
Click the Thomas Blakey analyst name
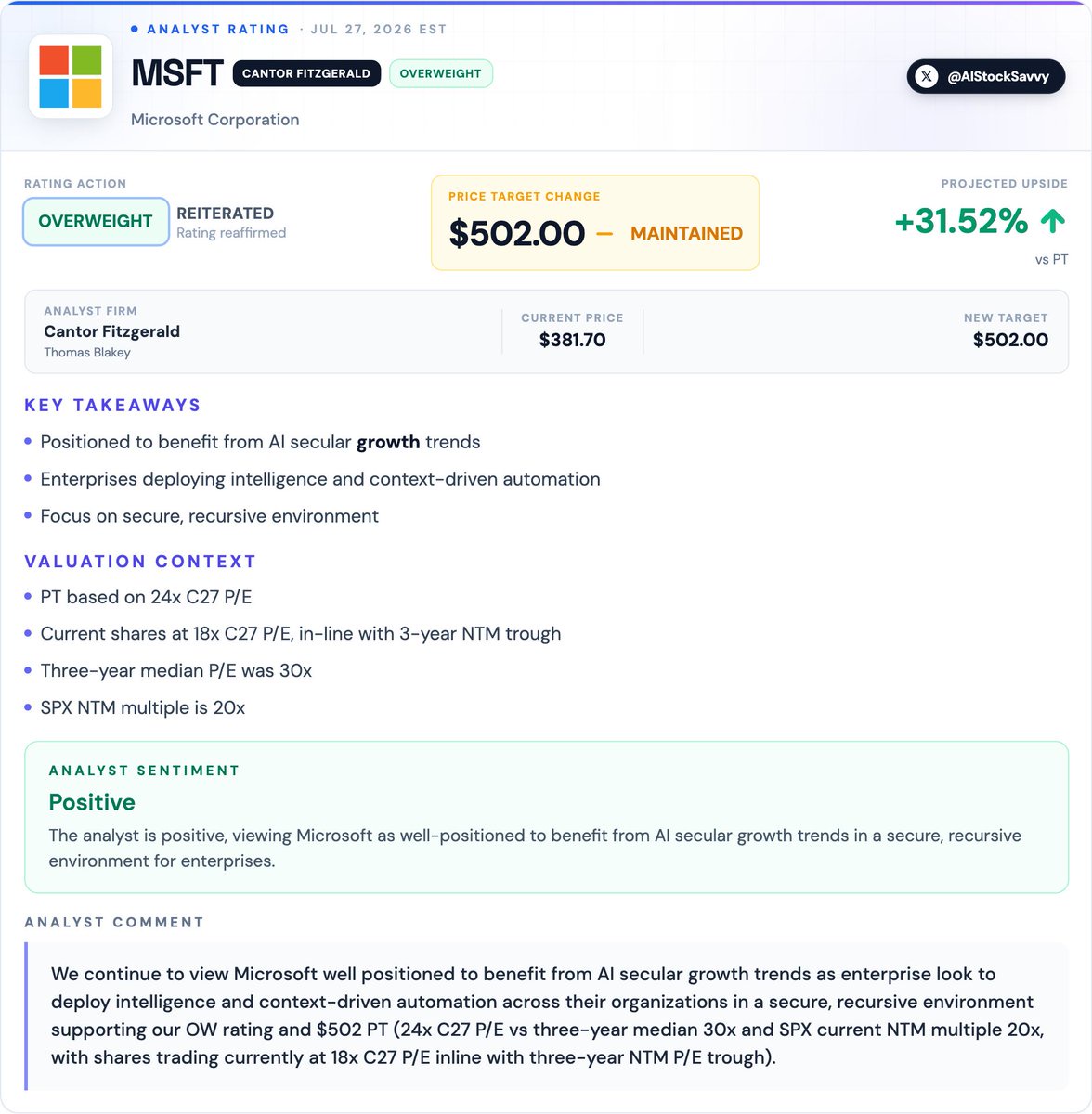(x=87, y=353)
